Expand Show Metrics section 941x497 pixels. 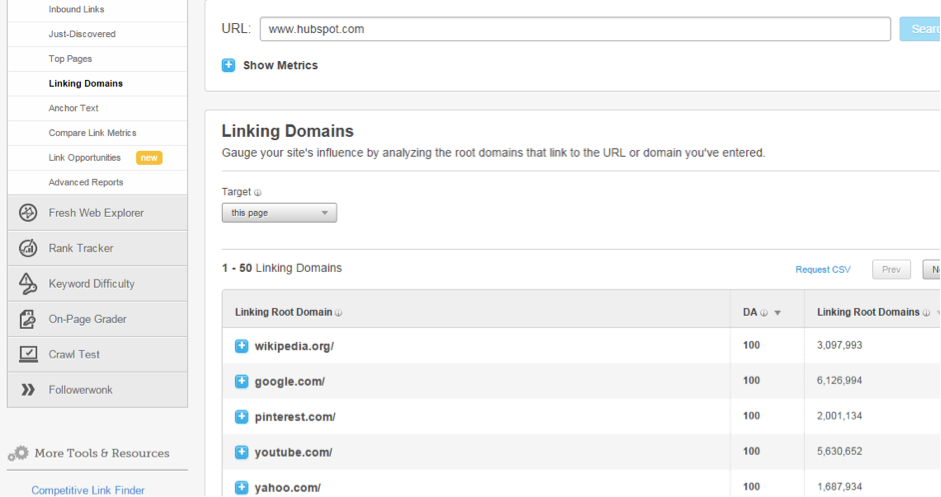point(228,65)
